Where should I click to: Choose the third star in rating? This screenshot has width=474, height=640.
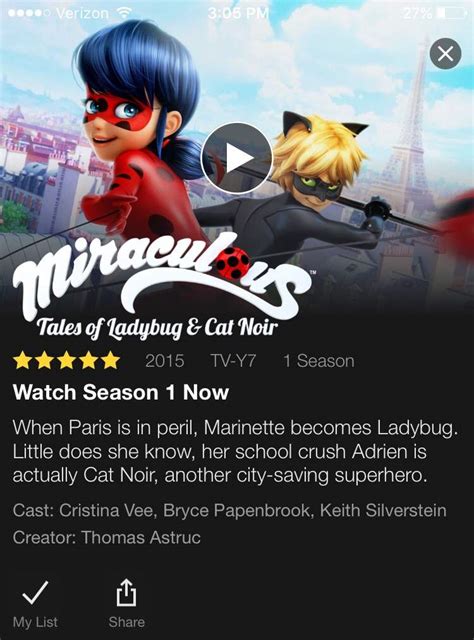(x=66, y=361)
